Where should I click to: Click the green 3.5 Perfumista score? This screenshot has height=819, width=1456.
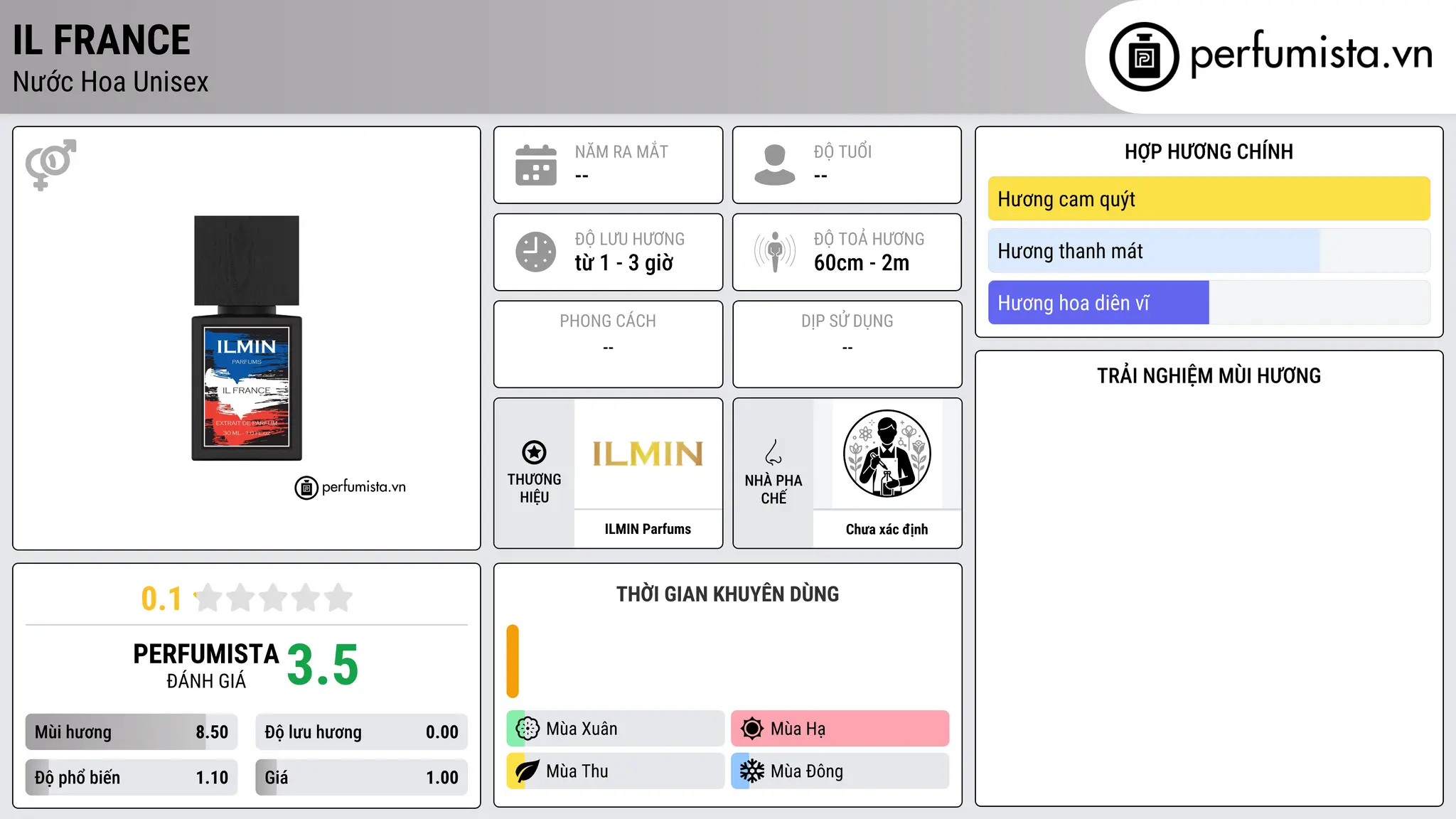click(x=323, y=665)
